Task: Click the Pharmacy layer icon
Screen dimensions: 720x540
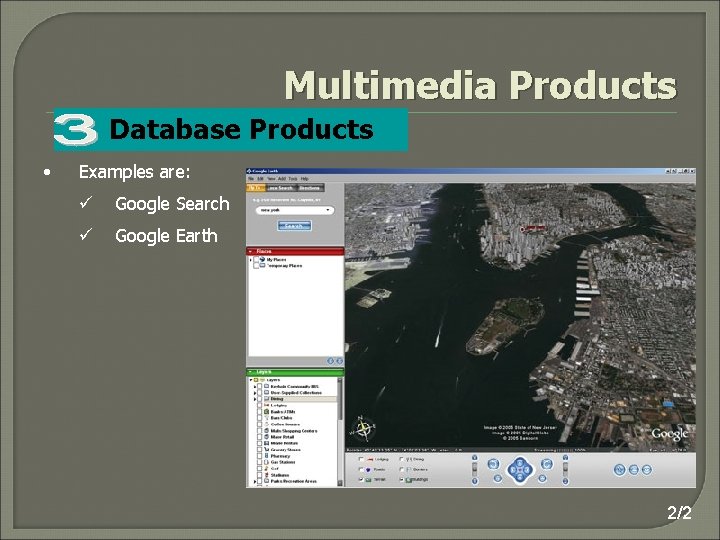Action: click(266, 456)
